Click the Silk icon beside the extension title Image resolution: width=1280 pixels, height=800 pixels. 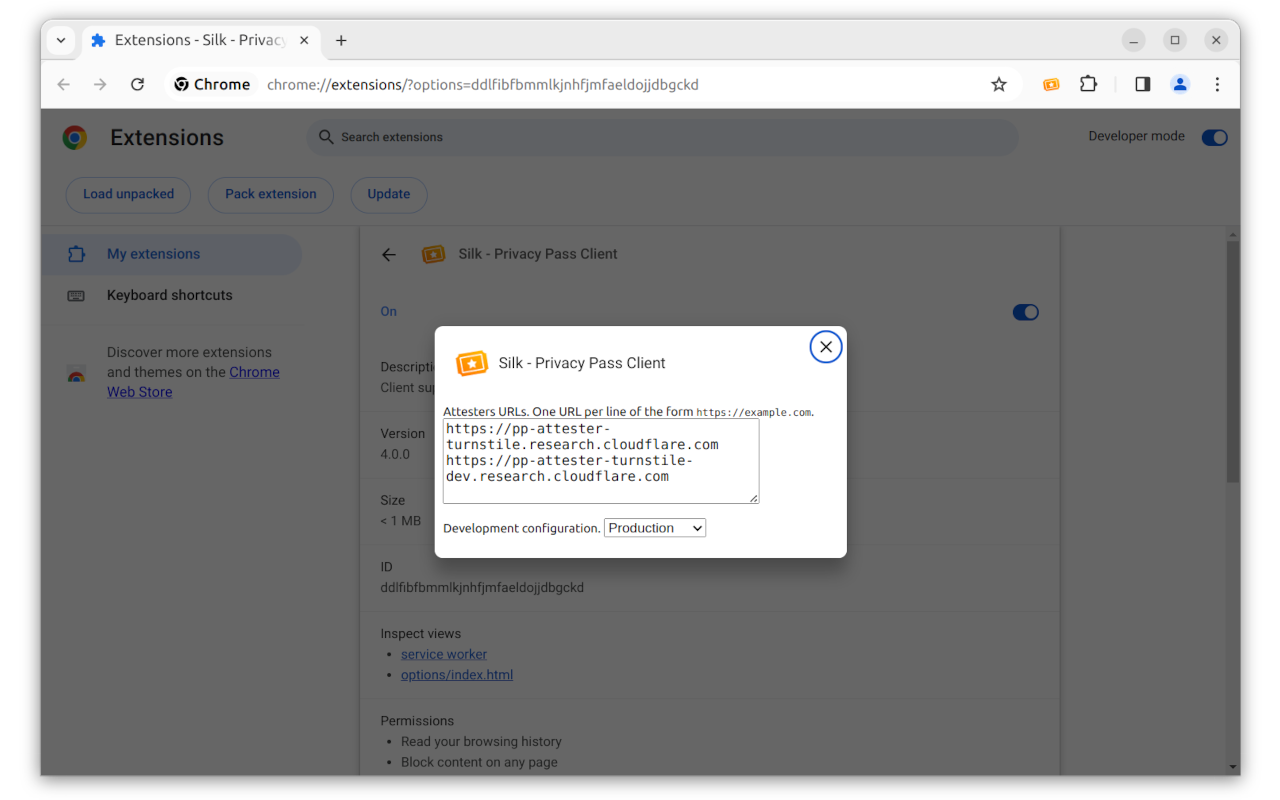(433, 254)
